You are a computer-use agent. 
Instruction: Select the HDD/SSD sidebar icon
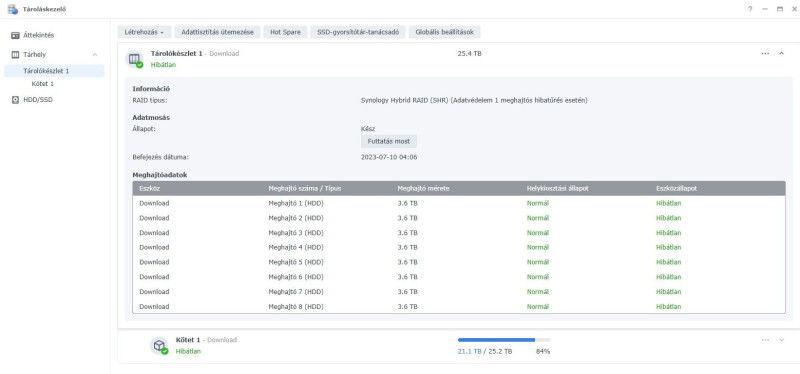[15, 99]
